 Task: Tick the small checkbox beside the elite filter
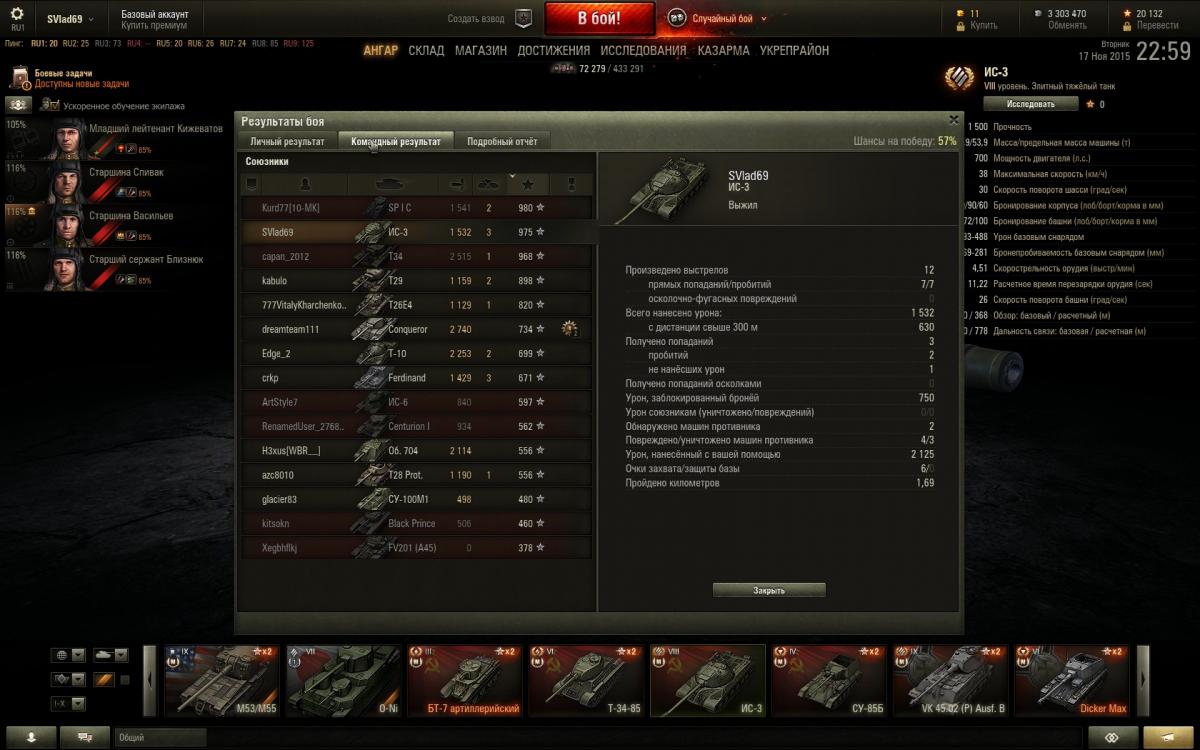tap(125, 680)
